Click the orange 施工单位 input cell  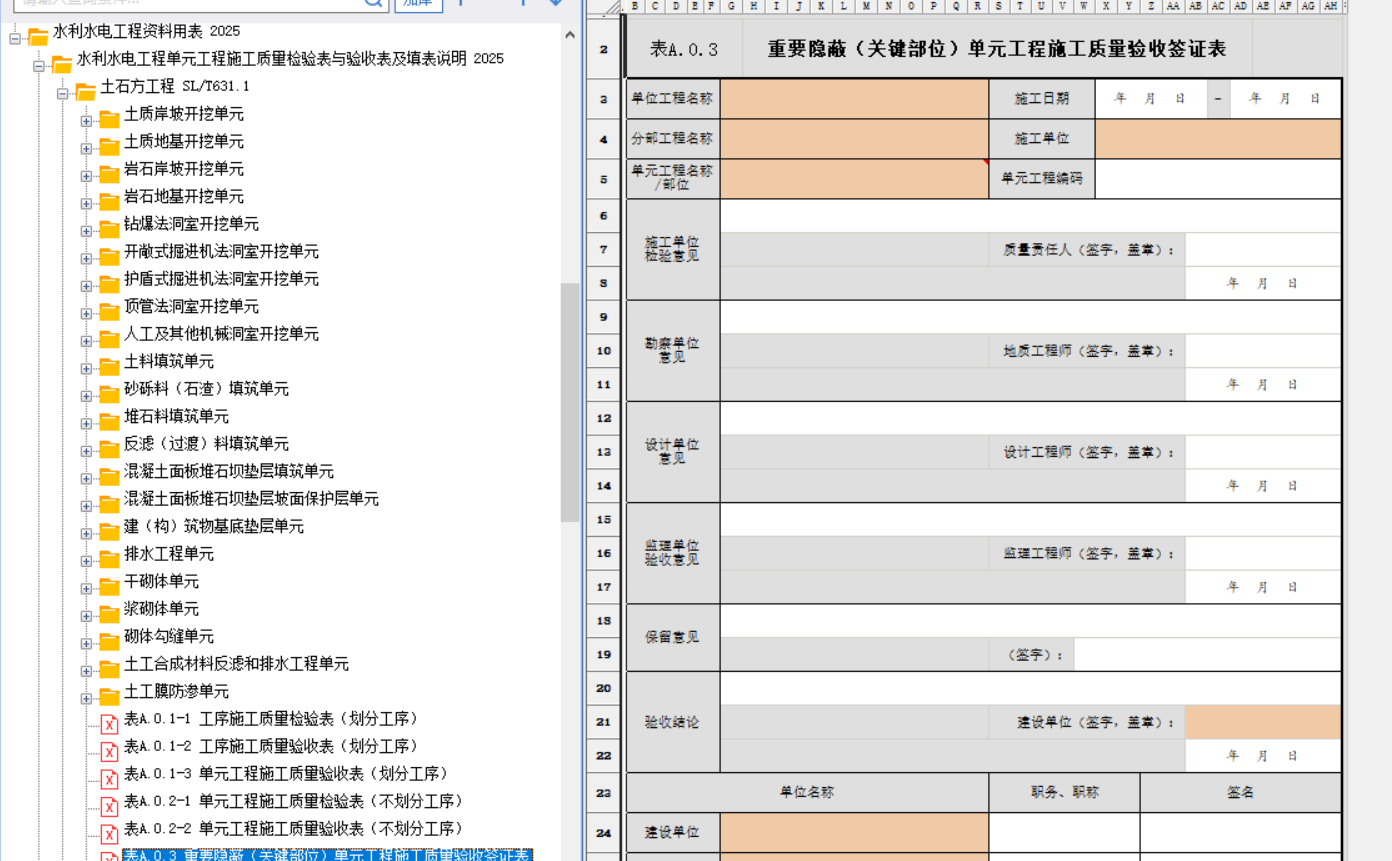pyautogui.click(x=1218, y=139)
